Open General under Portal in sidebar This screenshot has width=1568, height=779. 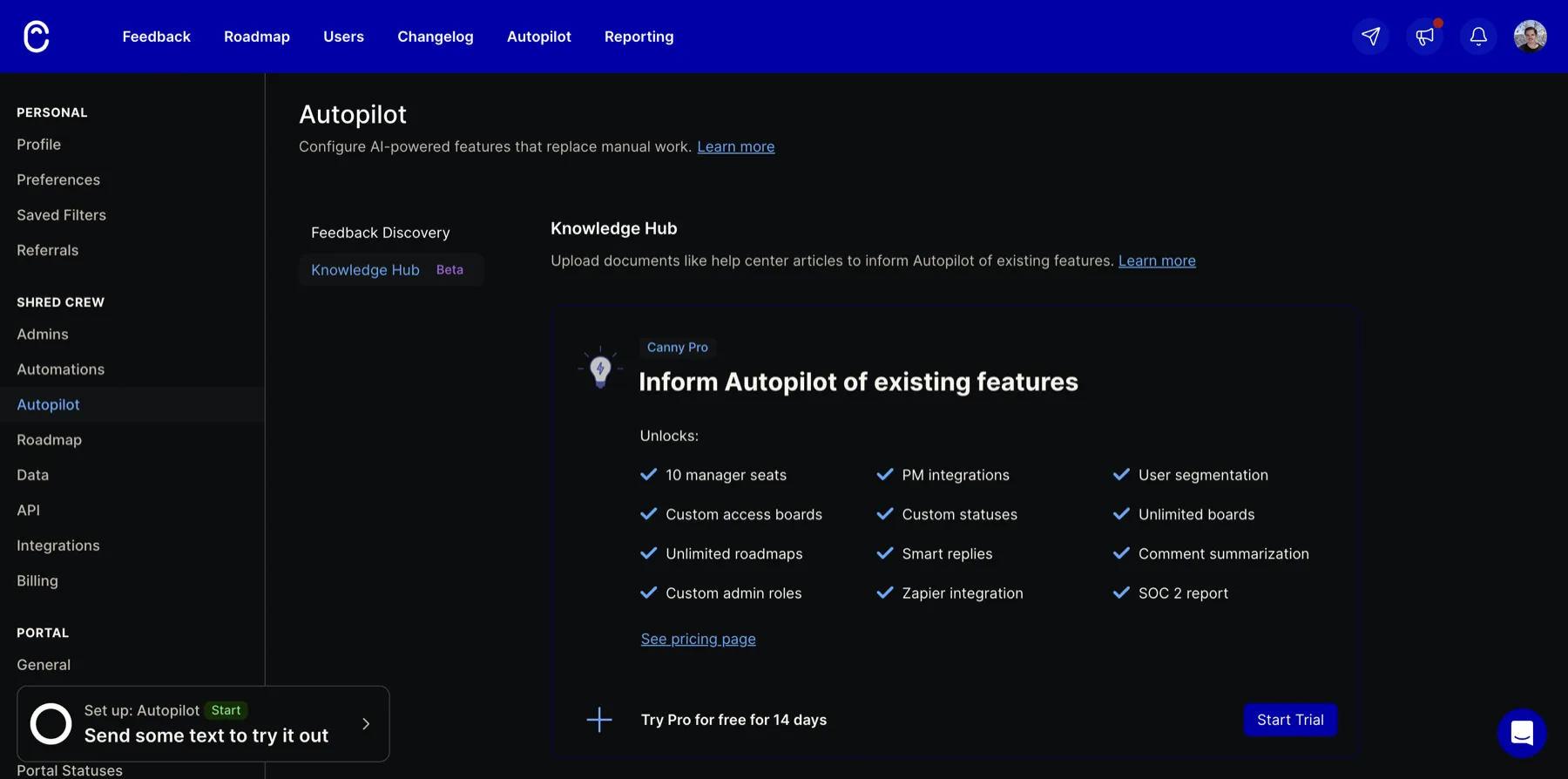pyautogui.click(x=44, y=665)
